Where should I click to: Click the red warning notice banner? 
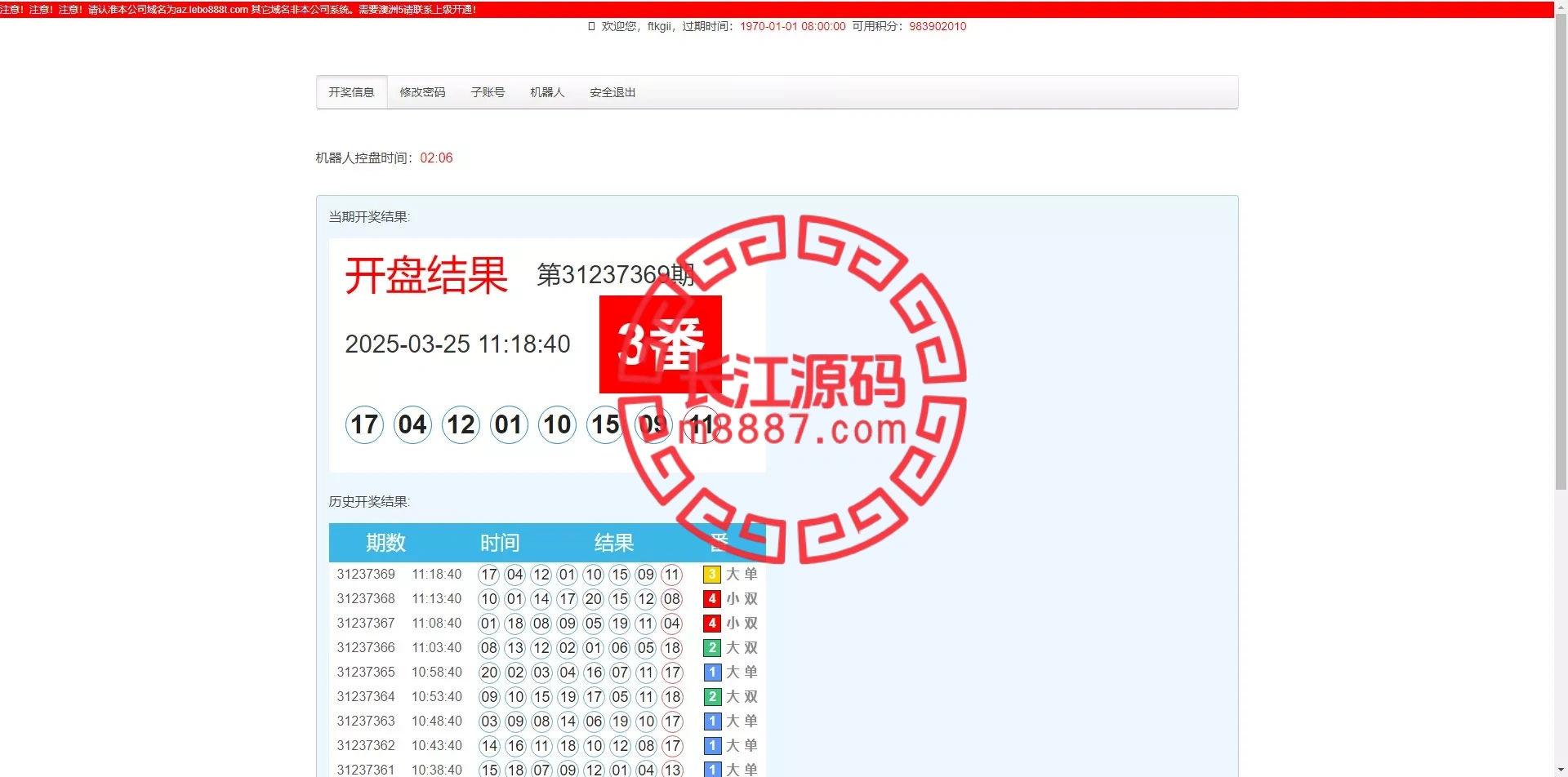(777, 10)
